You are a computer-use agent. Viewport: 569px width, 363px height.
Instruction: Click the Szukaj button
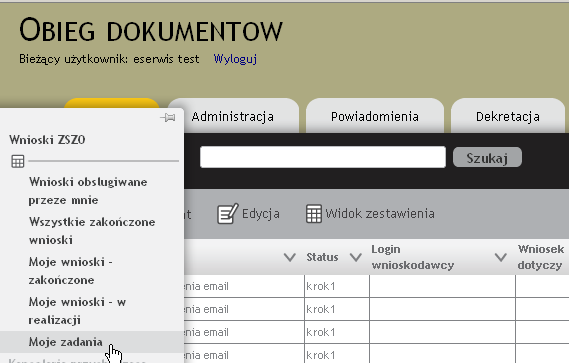click(x=487, y=158)
